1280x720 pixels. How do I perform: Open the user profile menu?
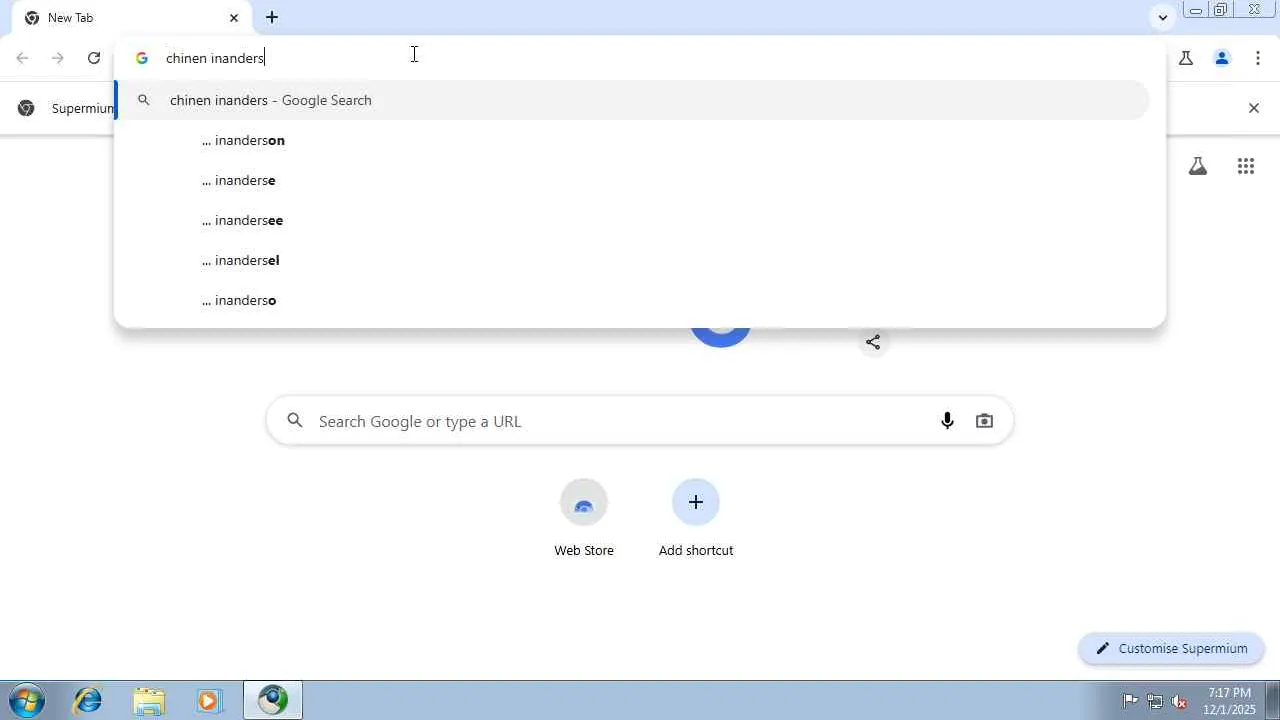1222,58
